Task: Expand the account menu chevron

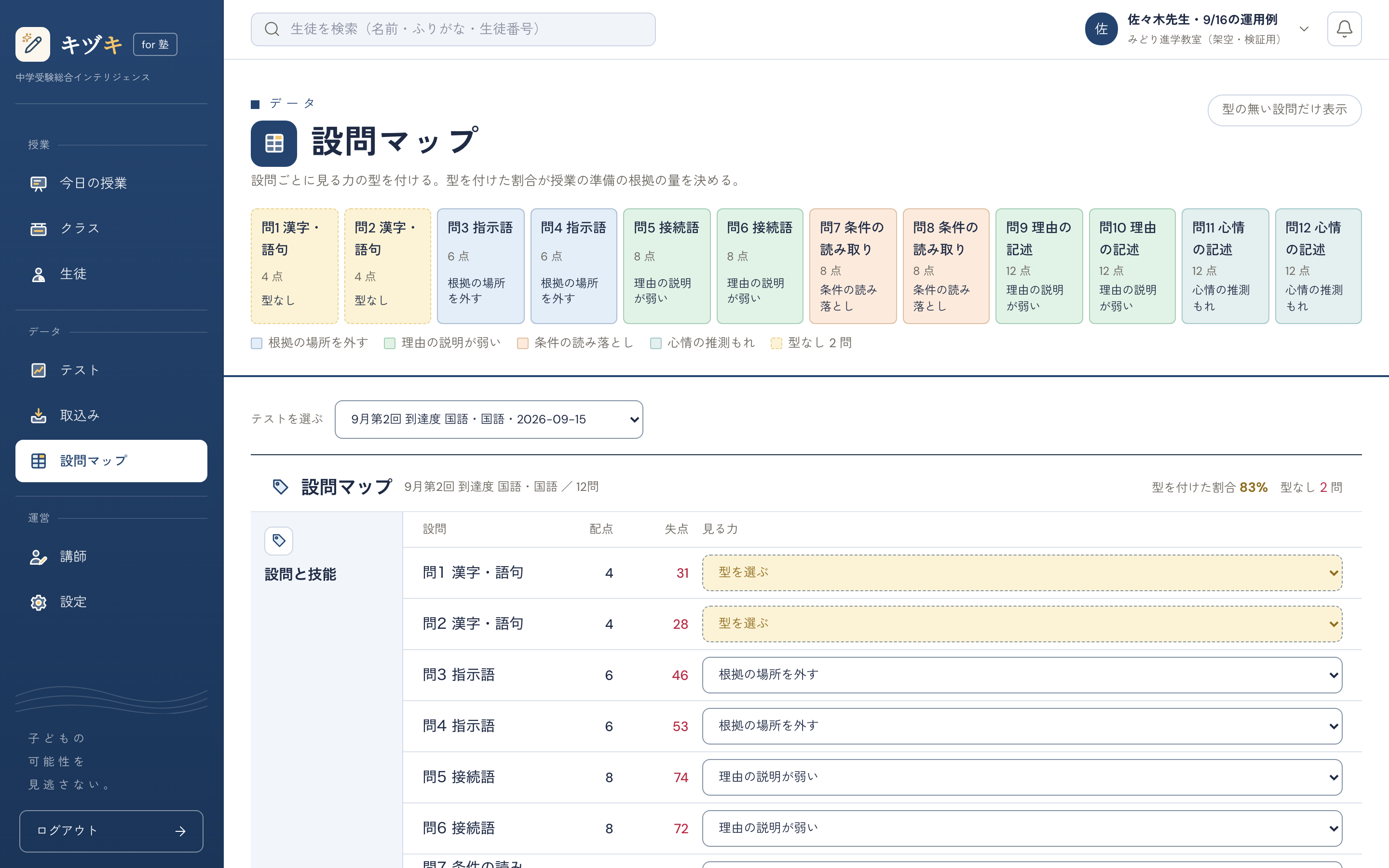Action: click(x=1304, y=29)
